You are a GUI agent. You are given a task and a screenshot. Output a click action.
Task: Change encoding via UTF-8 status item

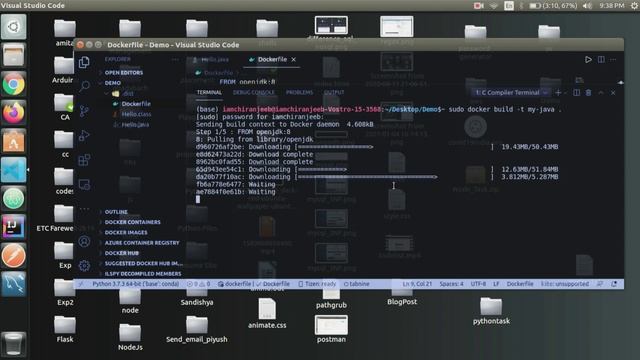click(x=478, y=284)
